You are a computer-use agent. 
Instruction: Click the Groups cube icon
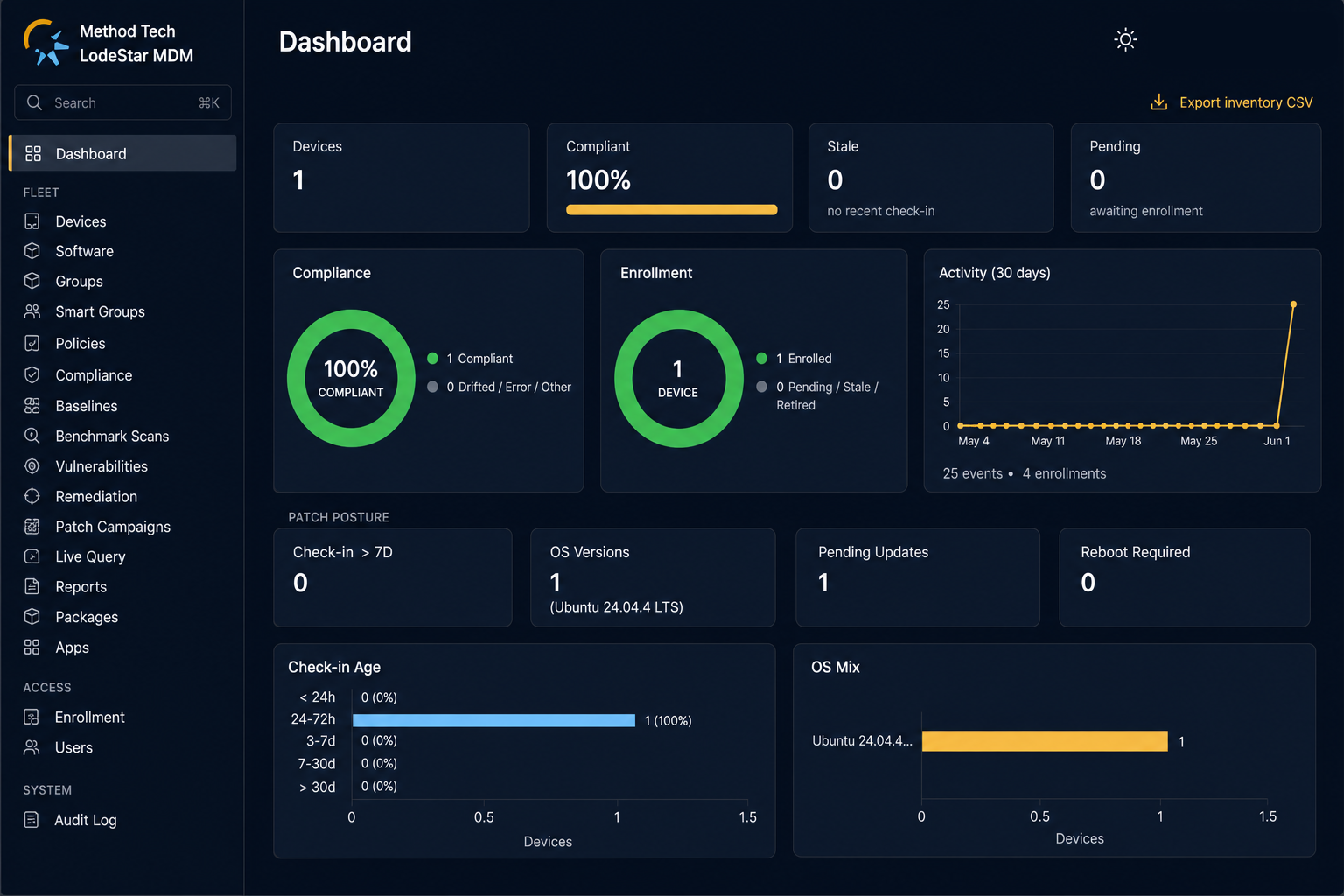32,281
